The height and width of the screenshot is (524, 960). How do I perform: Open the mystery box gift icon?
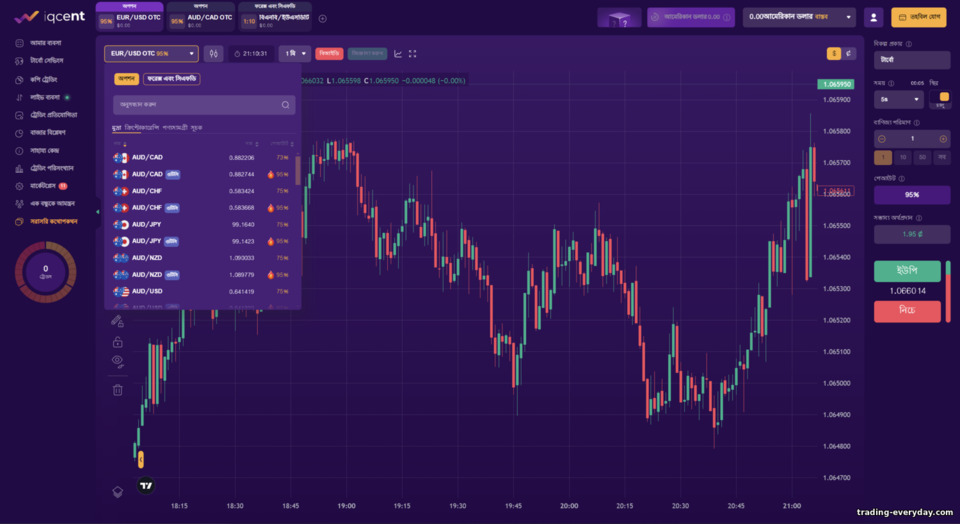[619, 18]
